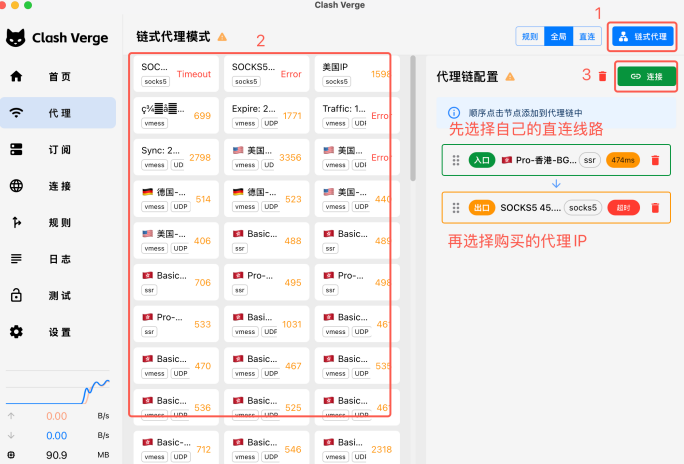
Task: Click the green 连接 connect button
Action: point(646,76)
